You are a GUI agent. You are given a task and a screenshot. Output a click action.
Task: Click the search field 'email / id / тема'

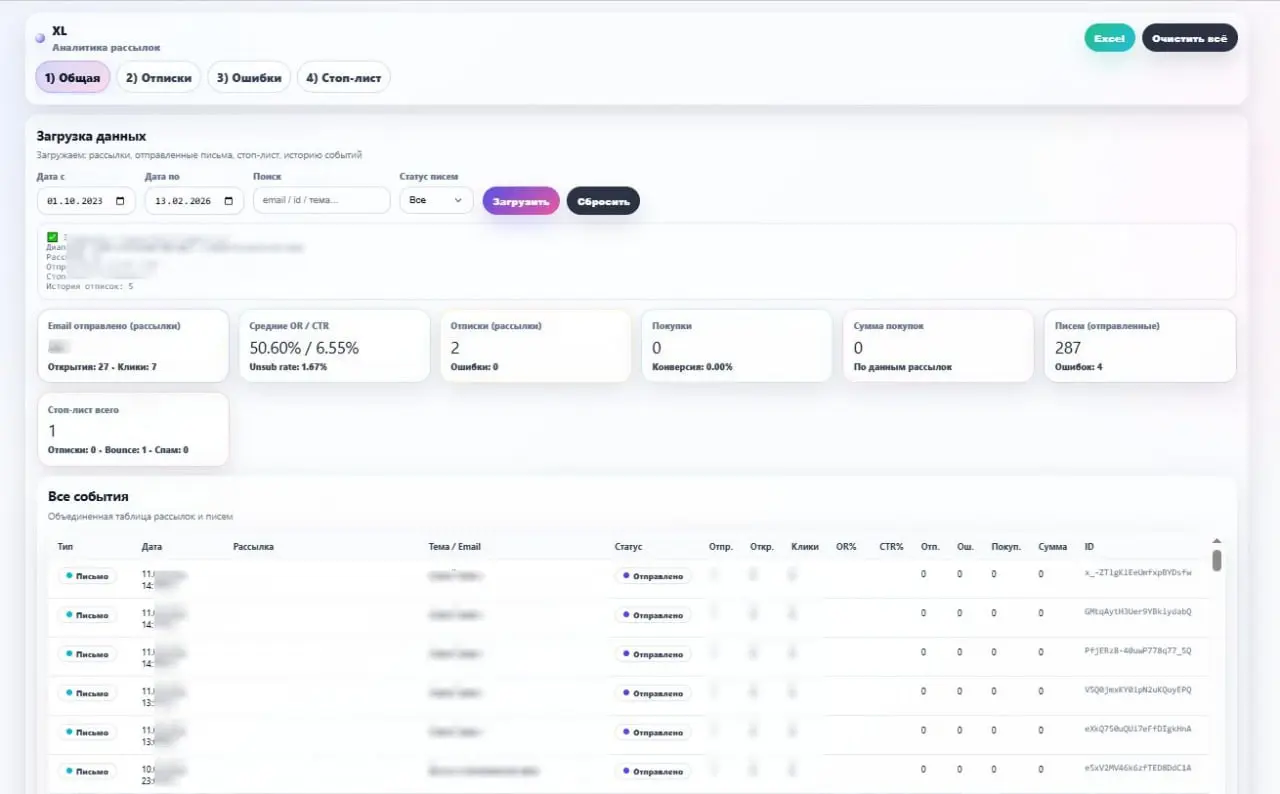[321, 200]
